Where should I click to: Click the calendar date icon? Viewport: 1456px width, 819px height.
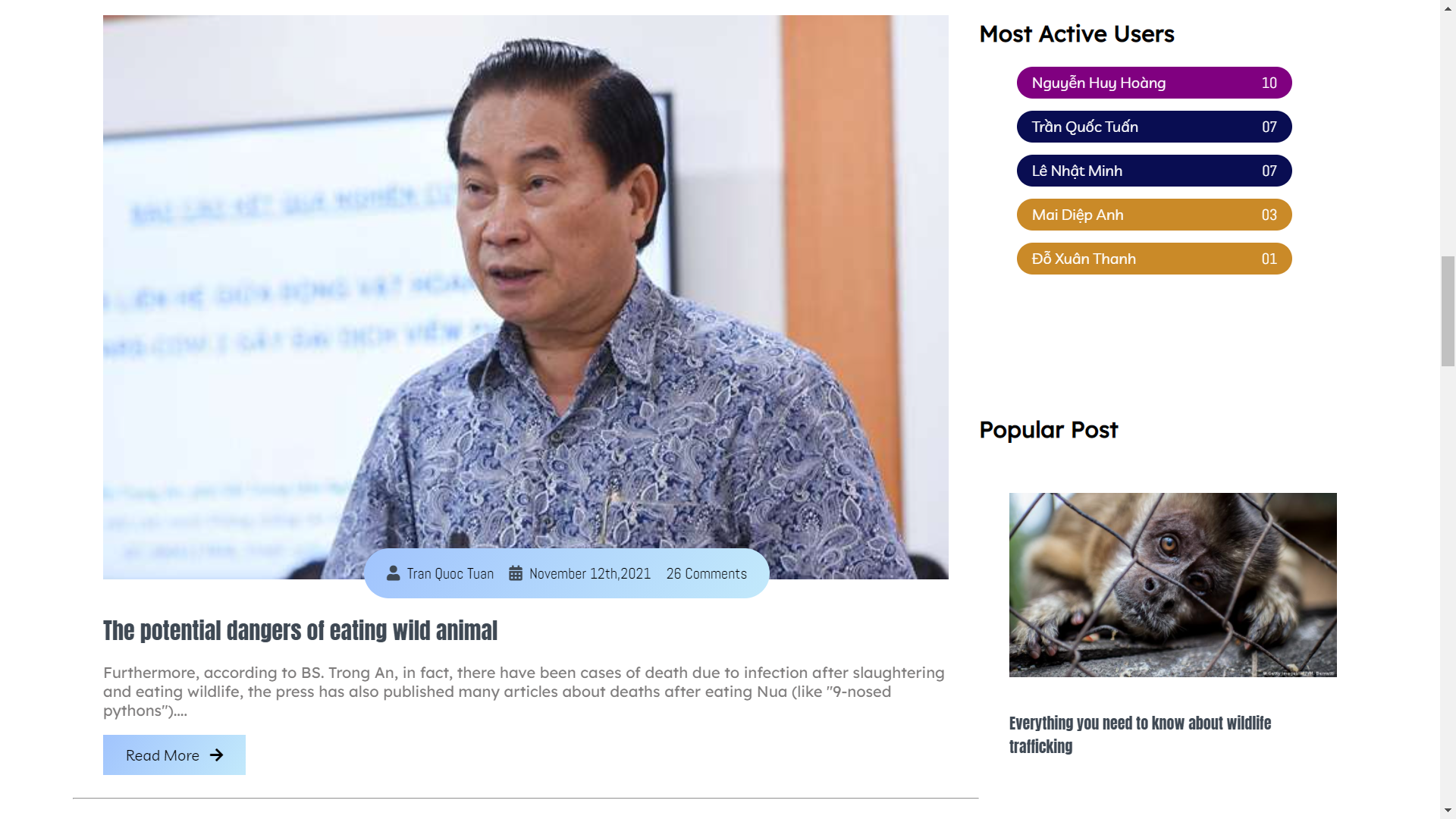516,573
